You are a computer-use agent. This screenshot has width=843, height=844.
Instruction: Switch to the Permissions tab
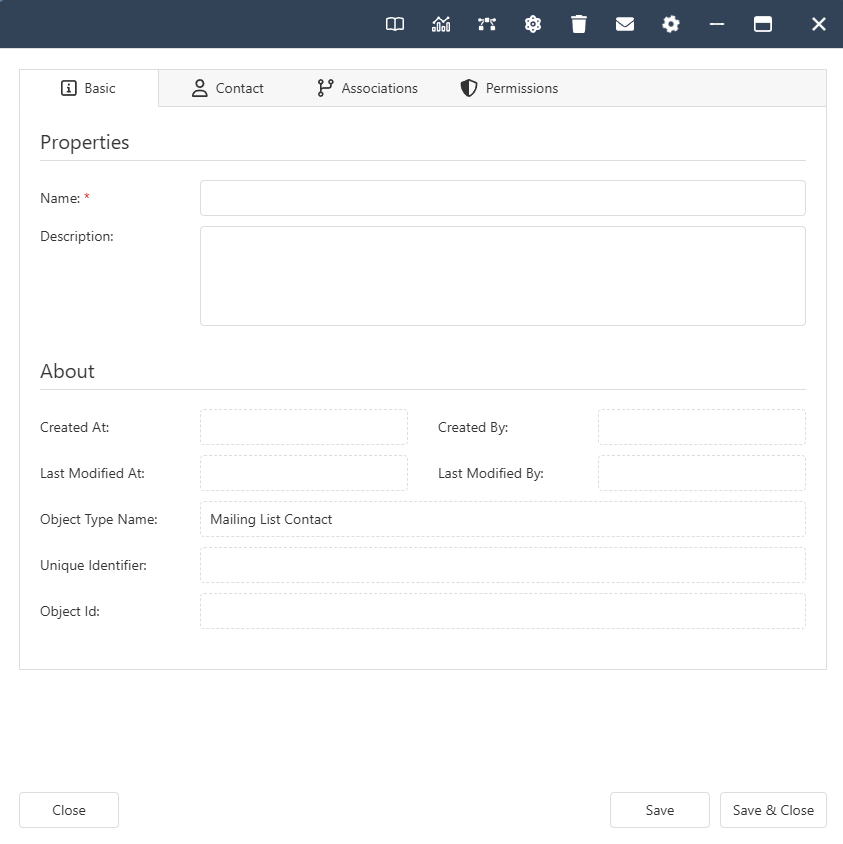(x=520, y=88)
